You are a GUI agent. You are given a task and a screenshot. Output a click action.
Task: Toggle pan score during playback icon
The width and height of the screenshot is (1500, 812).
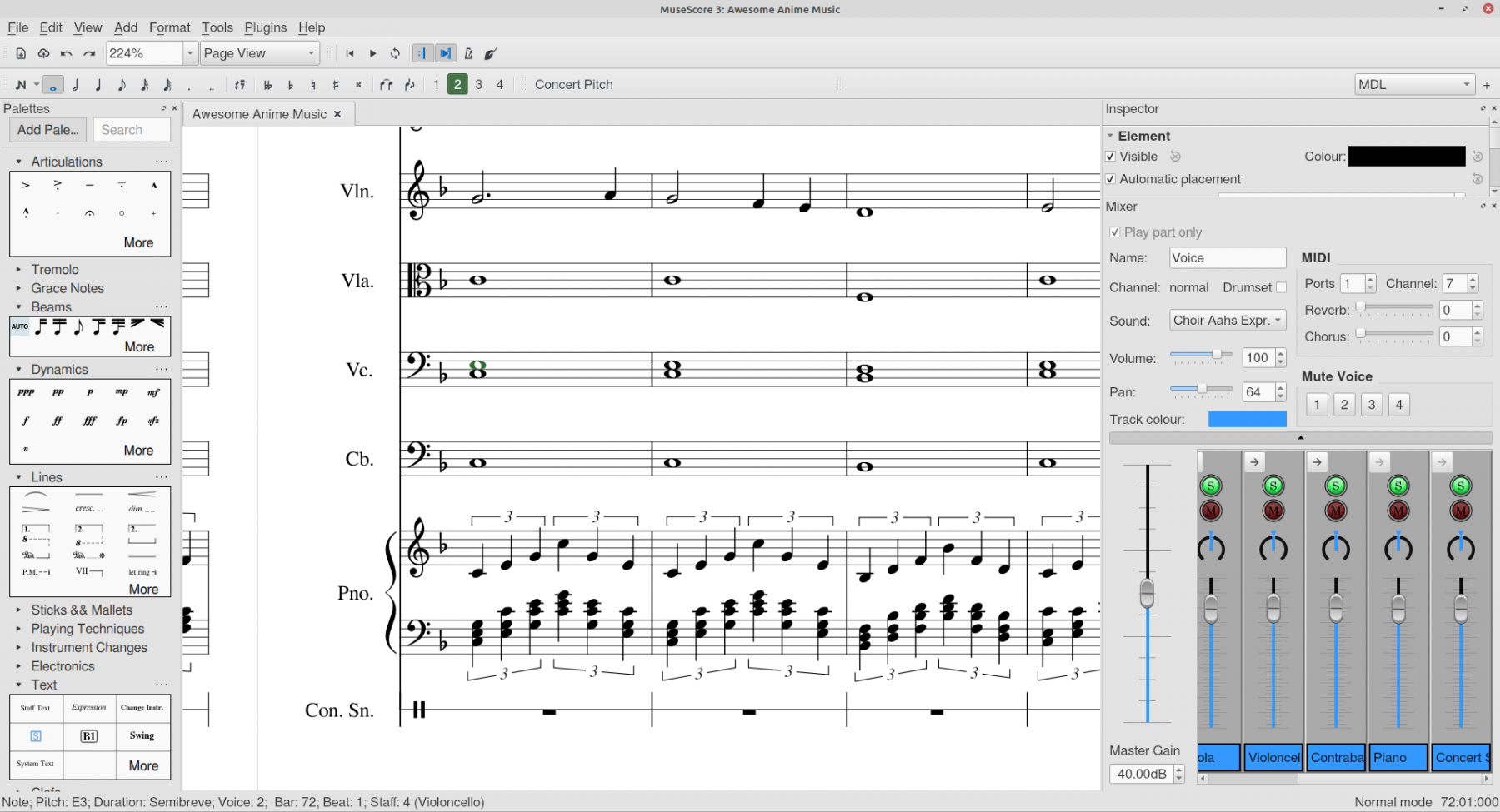coord(446,53)
